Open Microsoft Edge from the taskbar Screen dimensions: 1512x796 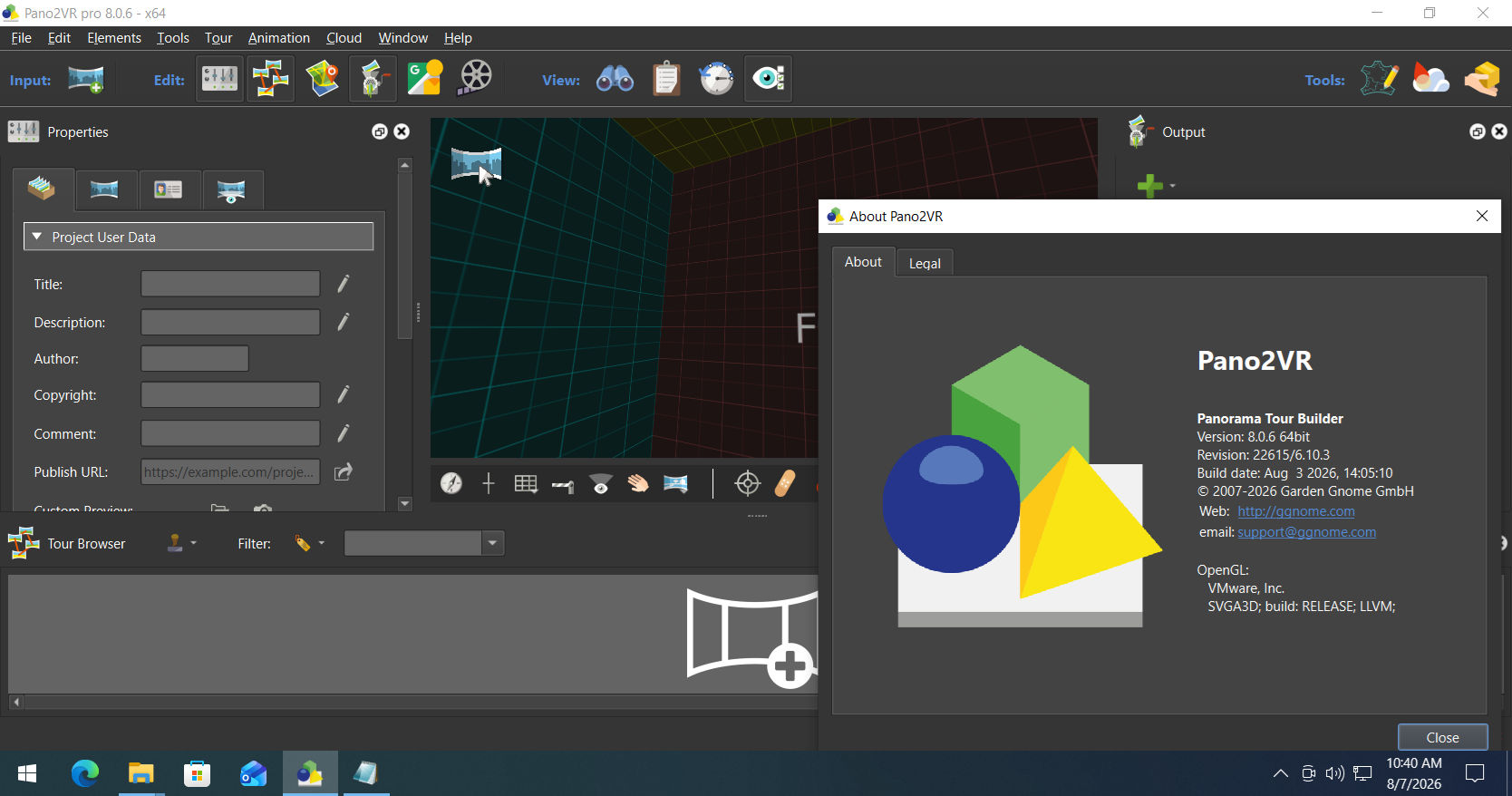85,773
